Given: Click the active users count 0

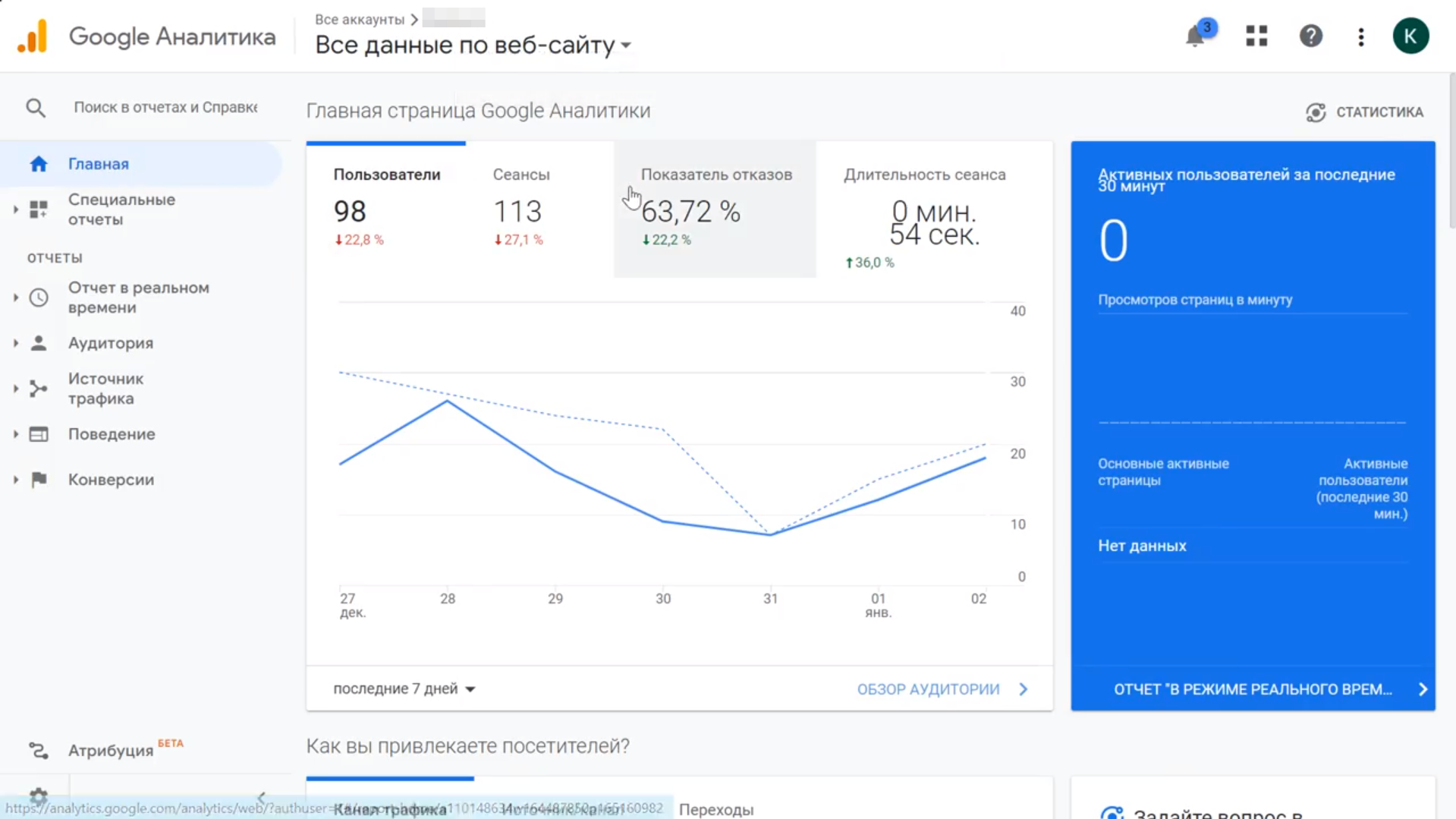Looking at the screenshot, I should [1113, 241].
